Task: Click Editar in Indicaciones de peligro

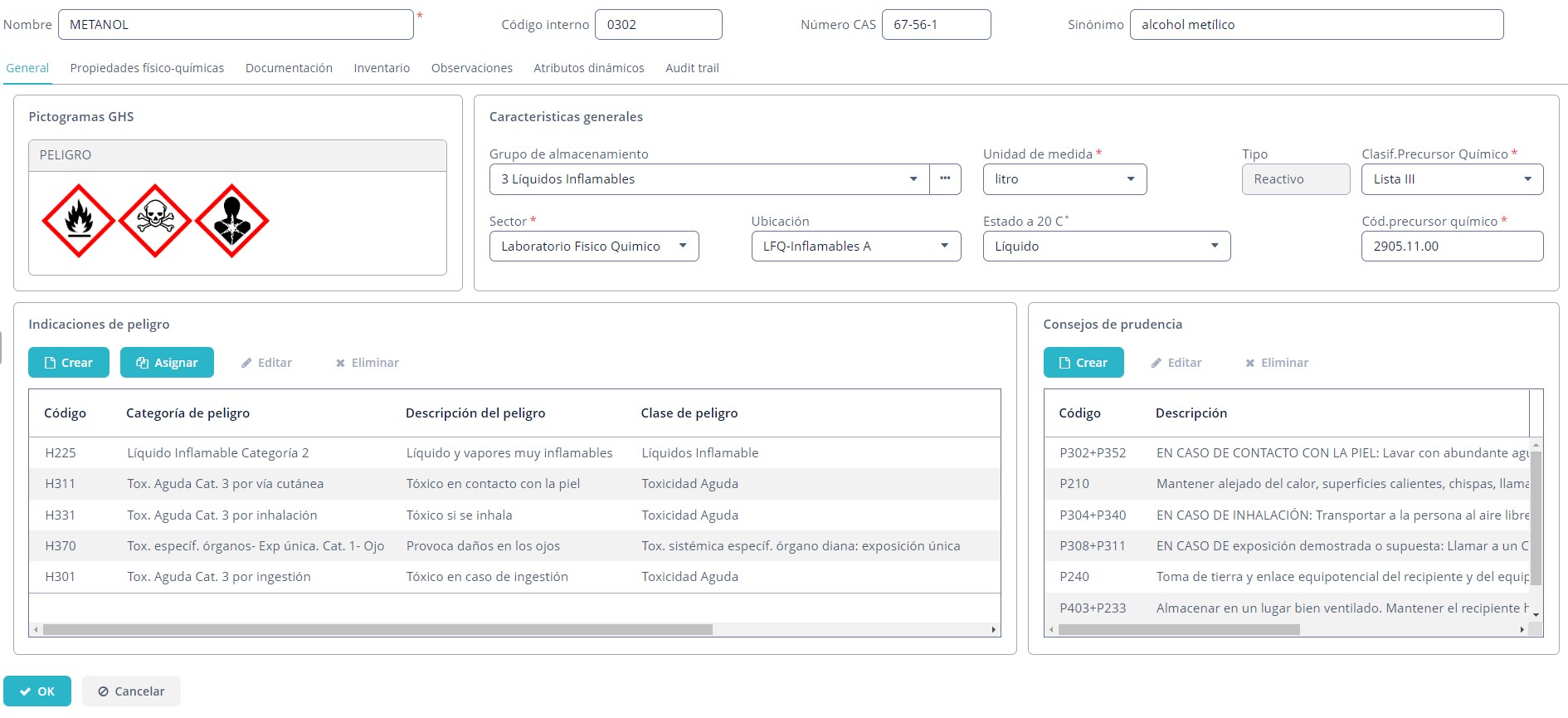Action: pyautogui.click(x=266, y=363)
